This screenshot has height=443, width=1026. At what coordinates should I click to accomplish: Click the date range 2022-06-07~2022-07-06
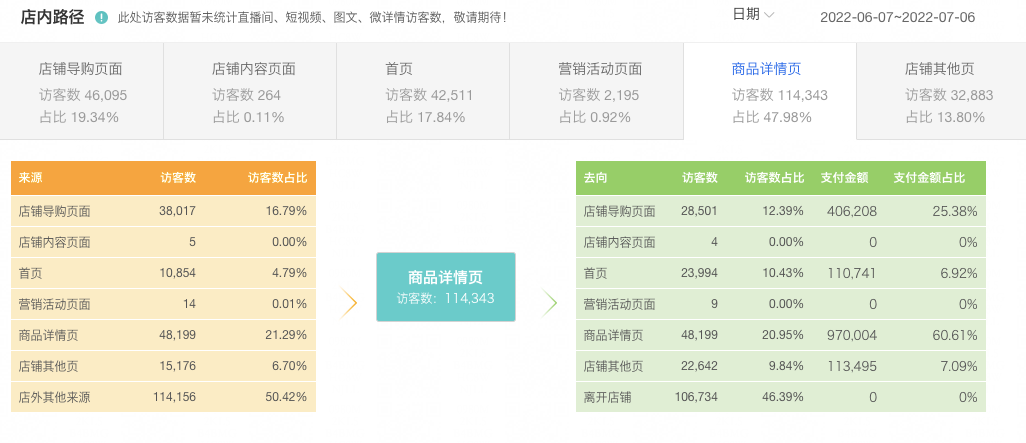click(897, 18)
